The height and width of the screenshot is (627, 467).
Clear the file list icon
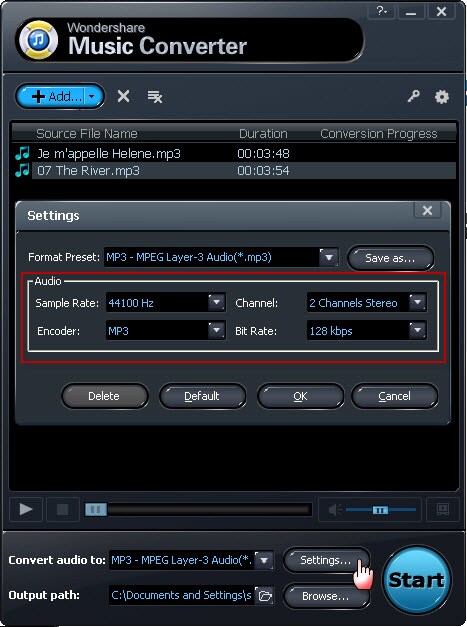[155, 96]
